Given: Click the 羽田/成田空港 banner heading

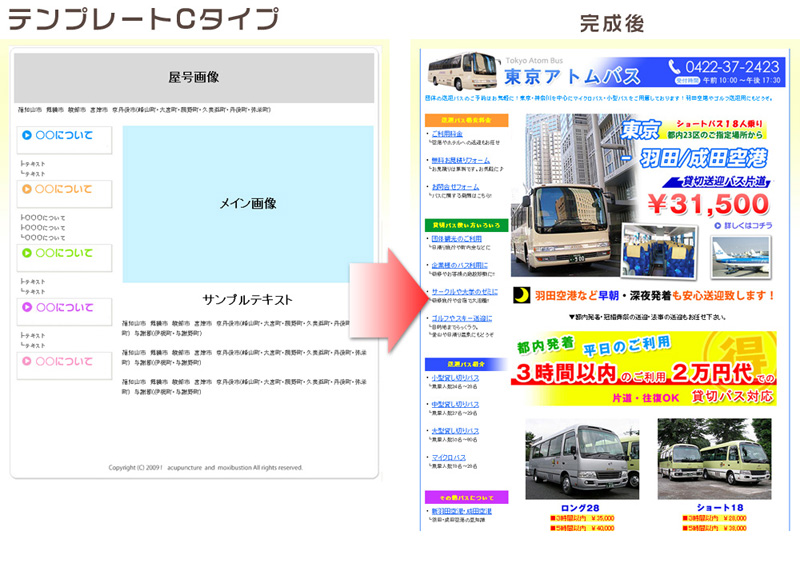Looking at the screenshot, I should [x=704, y=158].
